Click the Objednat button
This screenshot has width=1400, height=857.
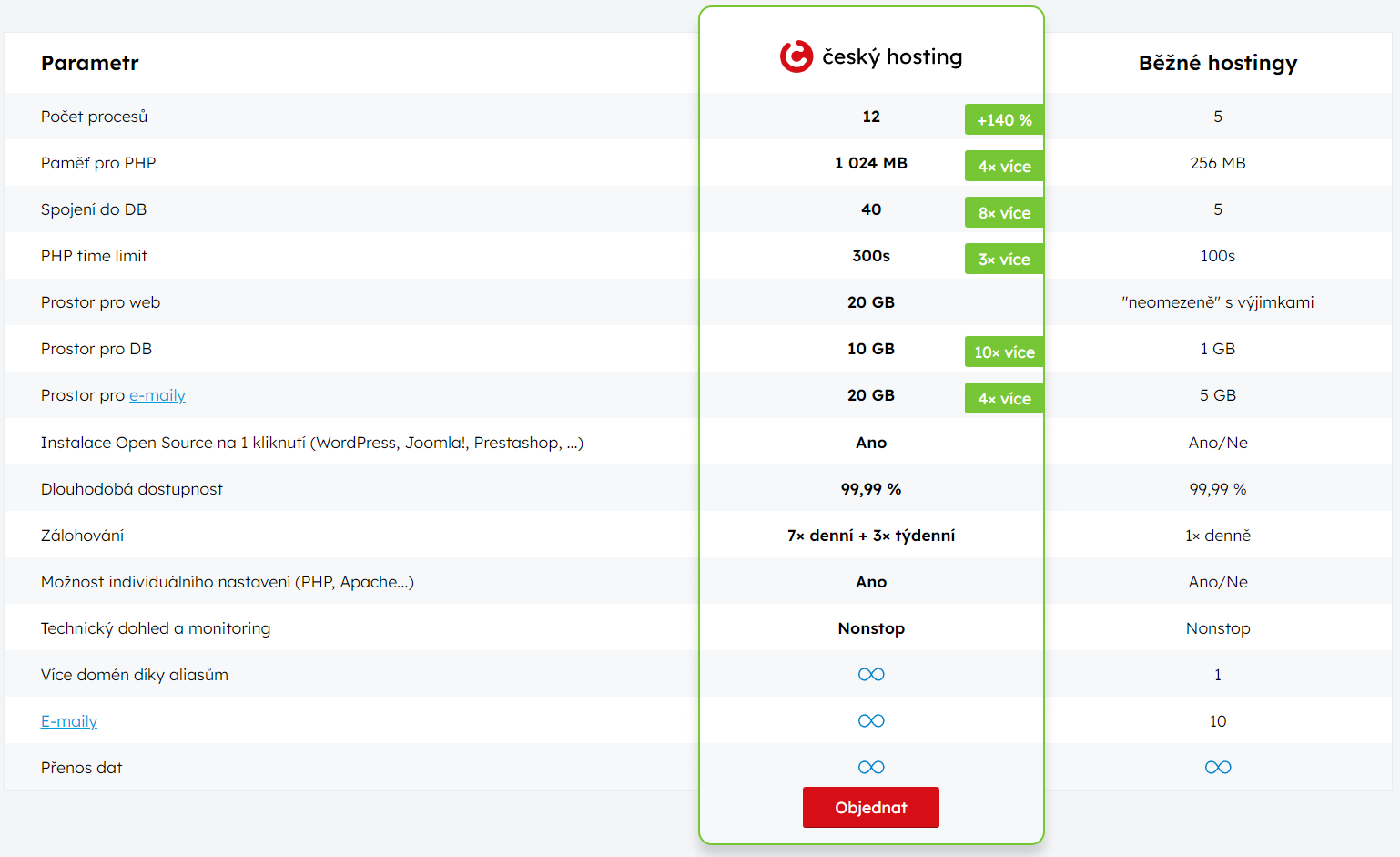[871, 808]
